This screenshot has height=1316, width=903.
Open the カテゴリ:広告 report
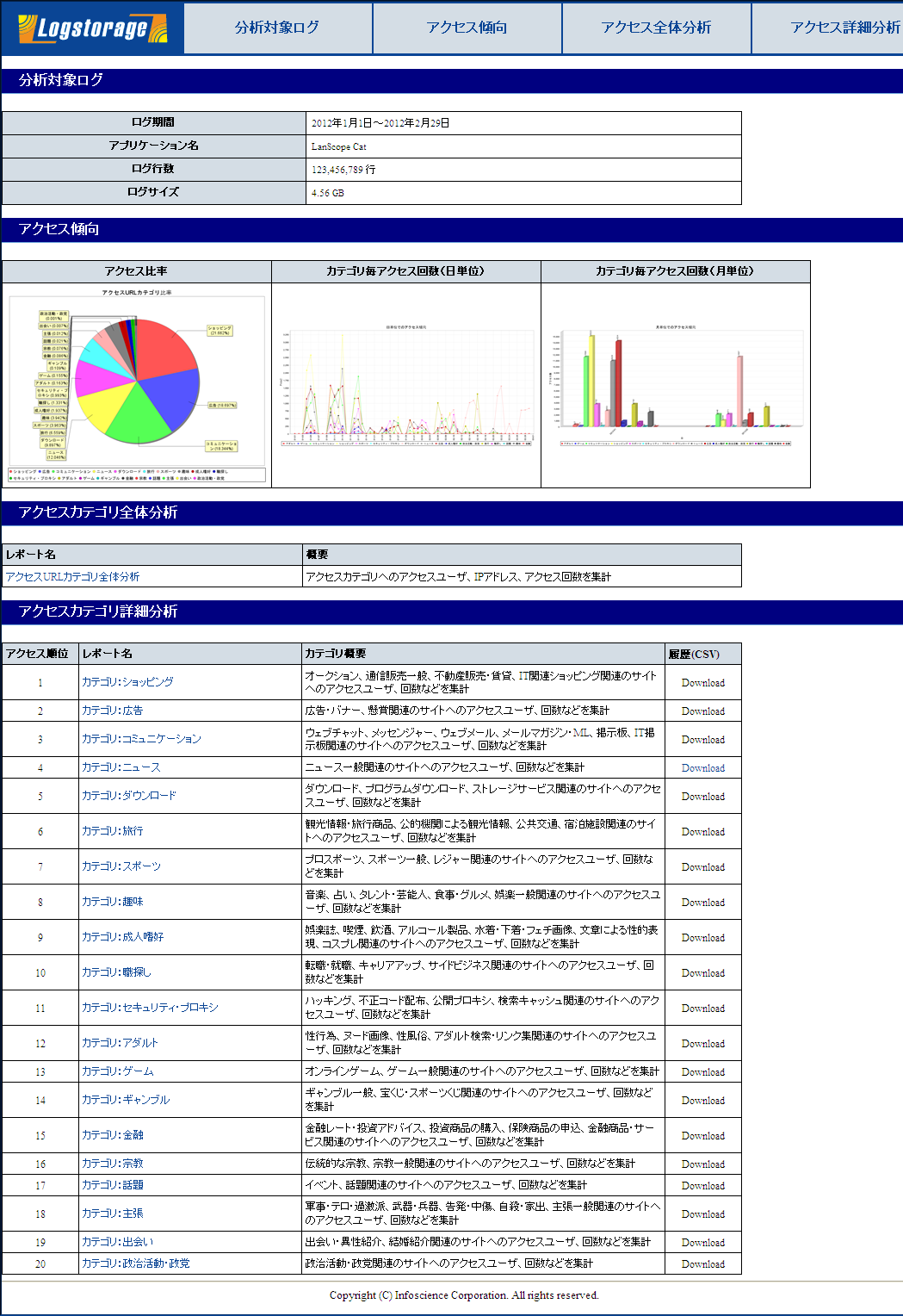(112, 711)
